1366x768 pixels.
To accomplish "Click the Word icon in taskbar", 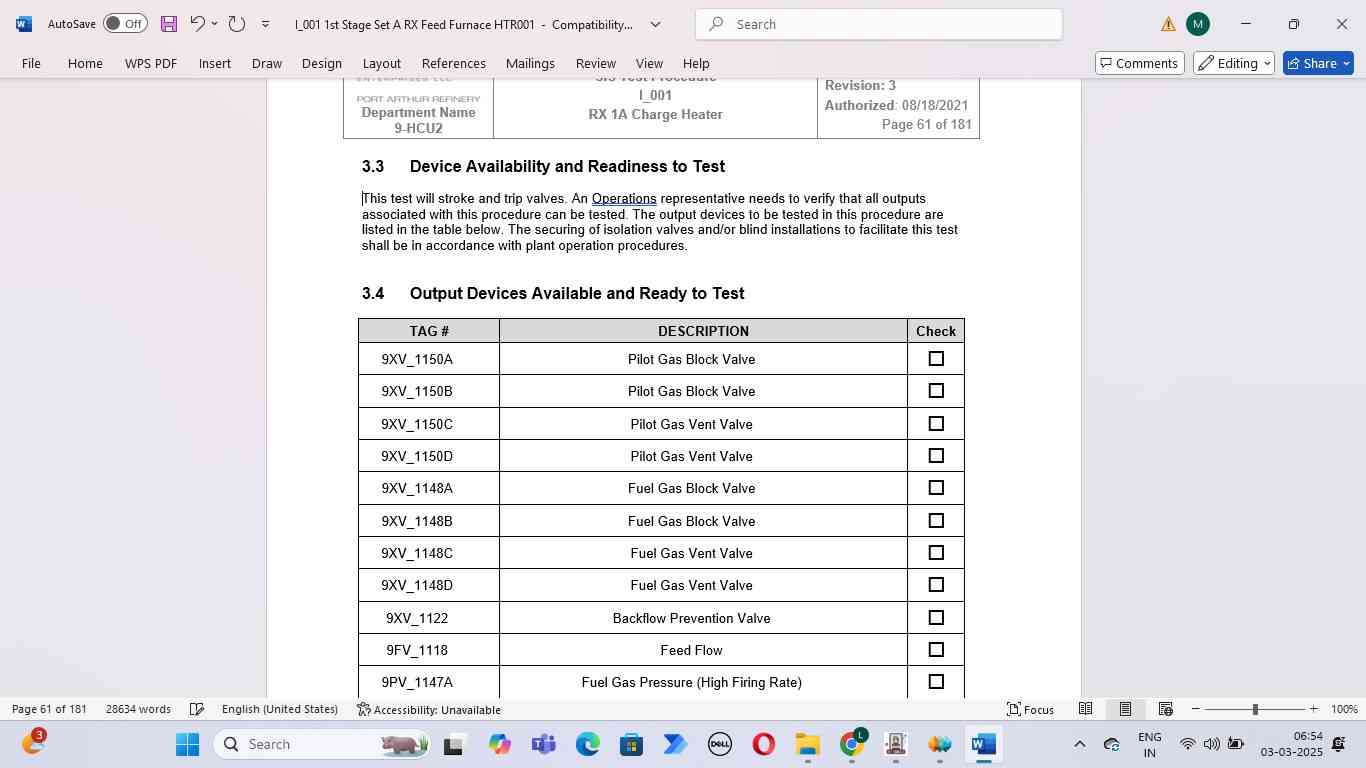I will pyautogui.click(x=983, y=744).
